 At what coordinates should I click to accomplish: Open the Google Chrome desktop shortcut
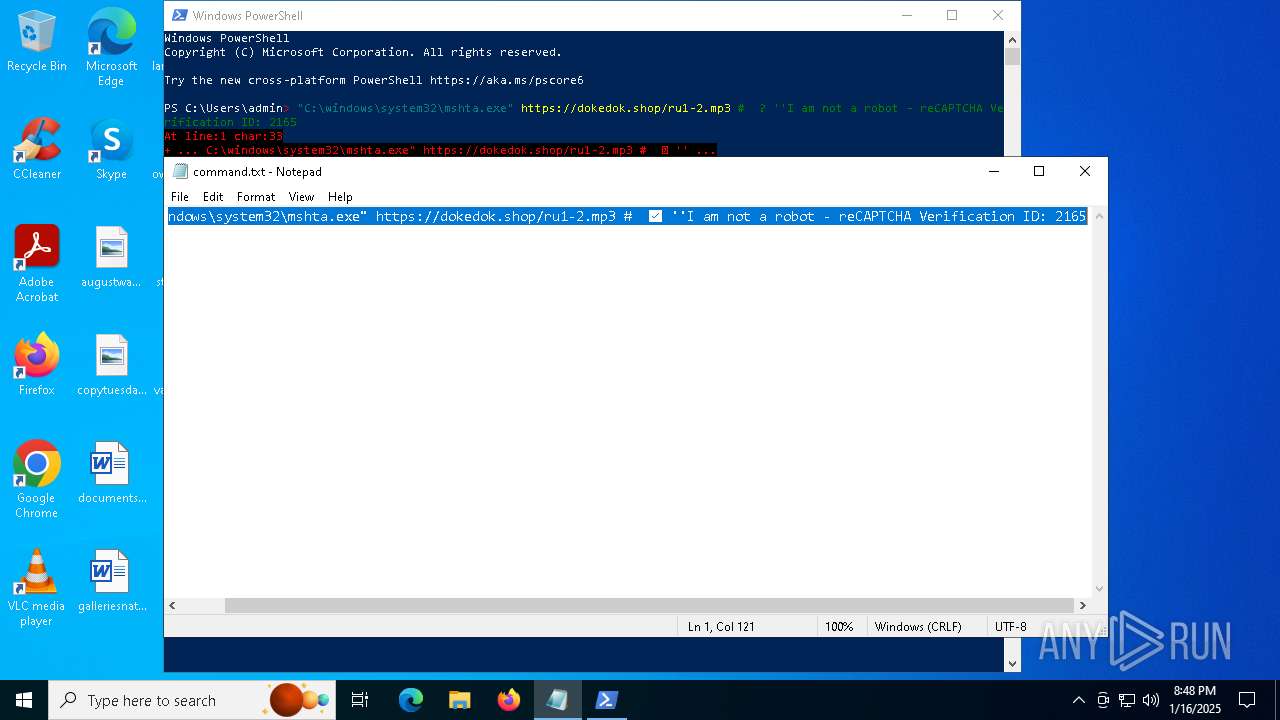pos(37,480)
